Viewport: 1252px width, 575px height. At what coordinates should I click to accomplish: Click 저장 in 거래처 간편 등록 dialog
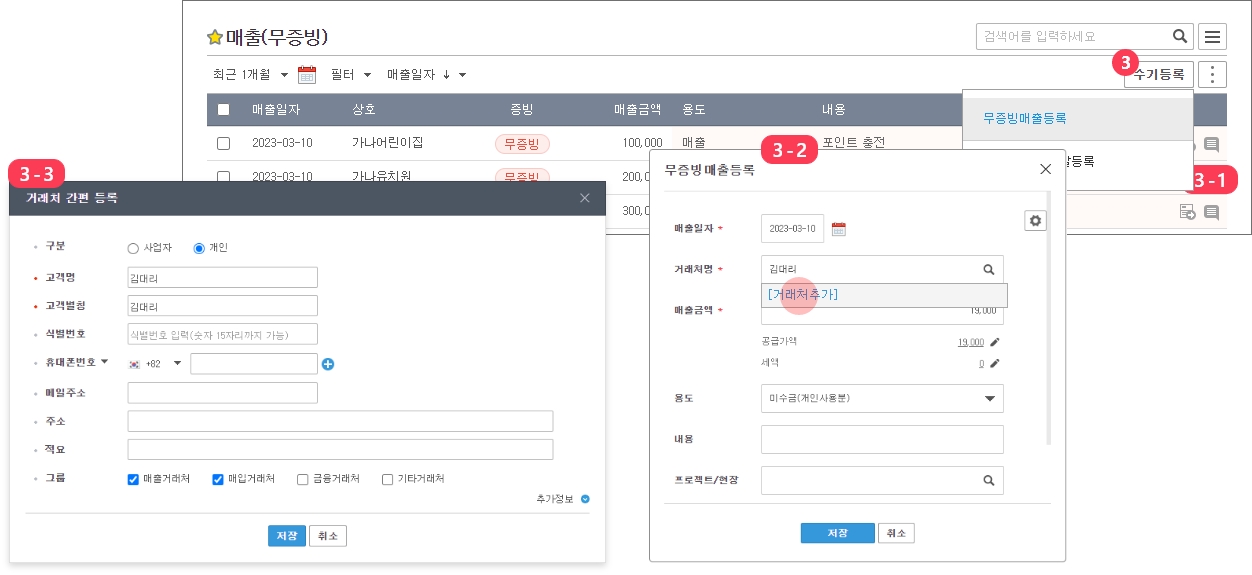point(286,536)
